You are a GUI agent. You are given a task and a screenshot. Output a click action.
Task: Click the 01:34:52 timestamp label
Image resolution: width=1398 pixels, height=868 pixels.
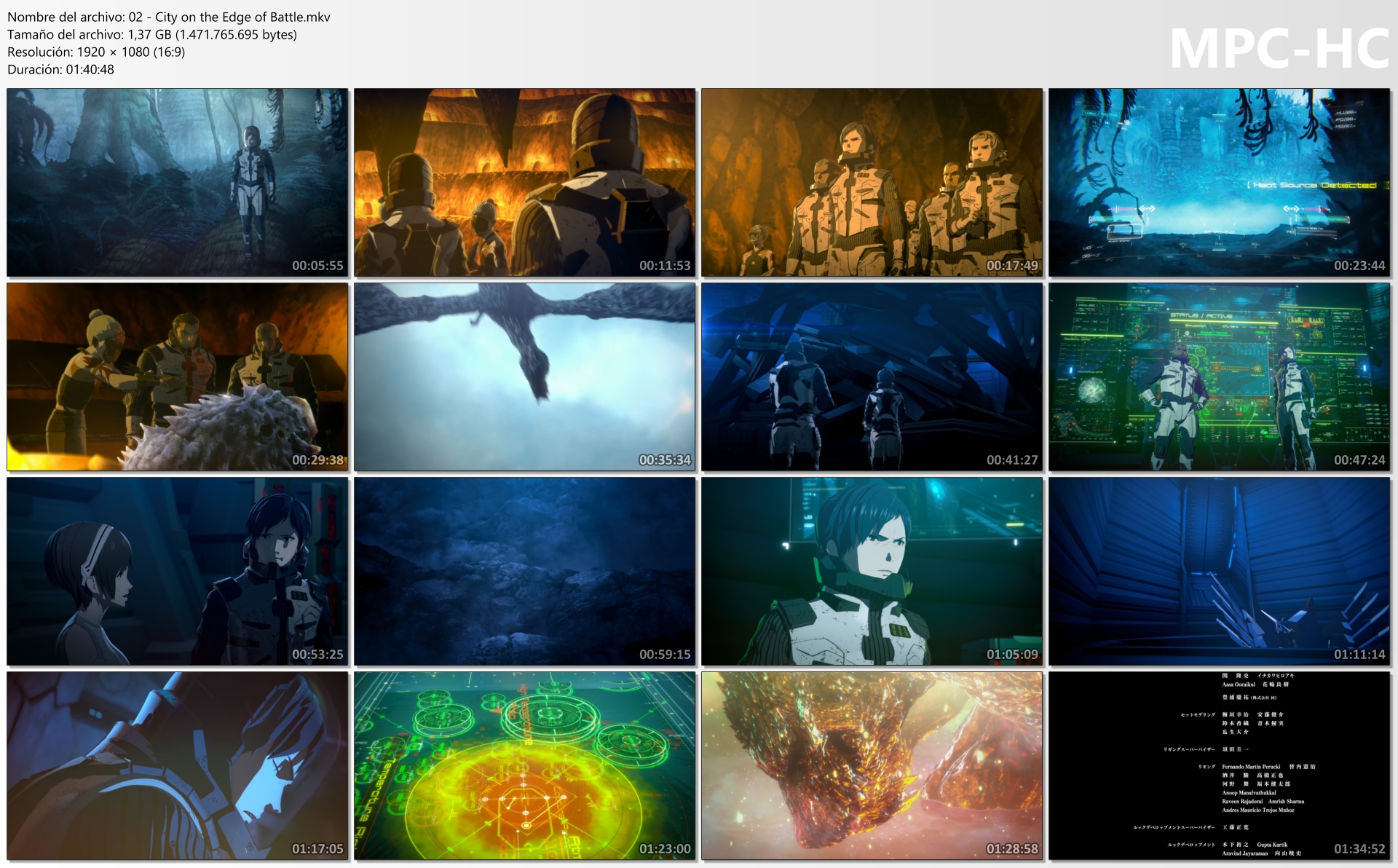tap(1359, 849)
